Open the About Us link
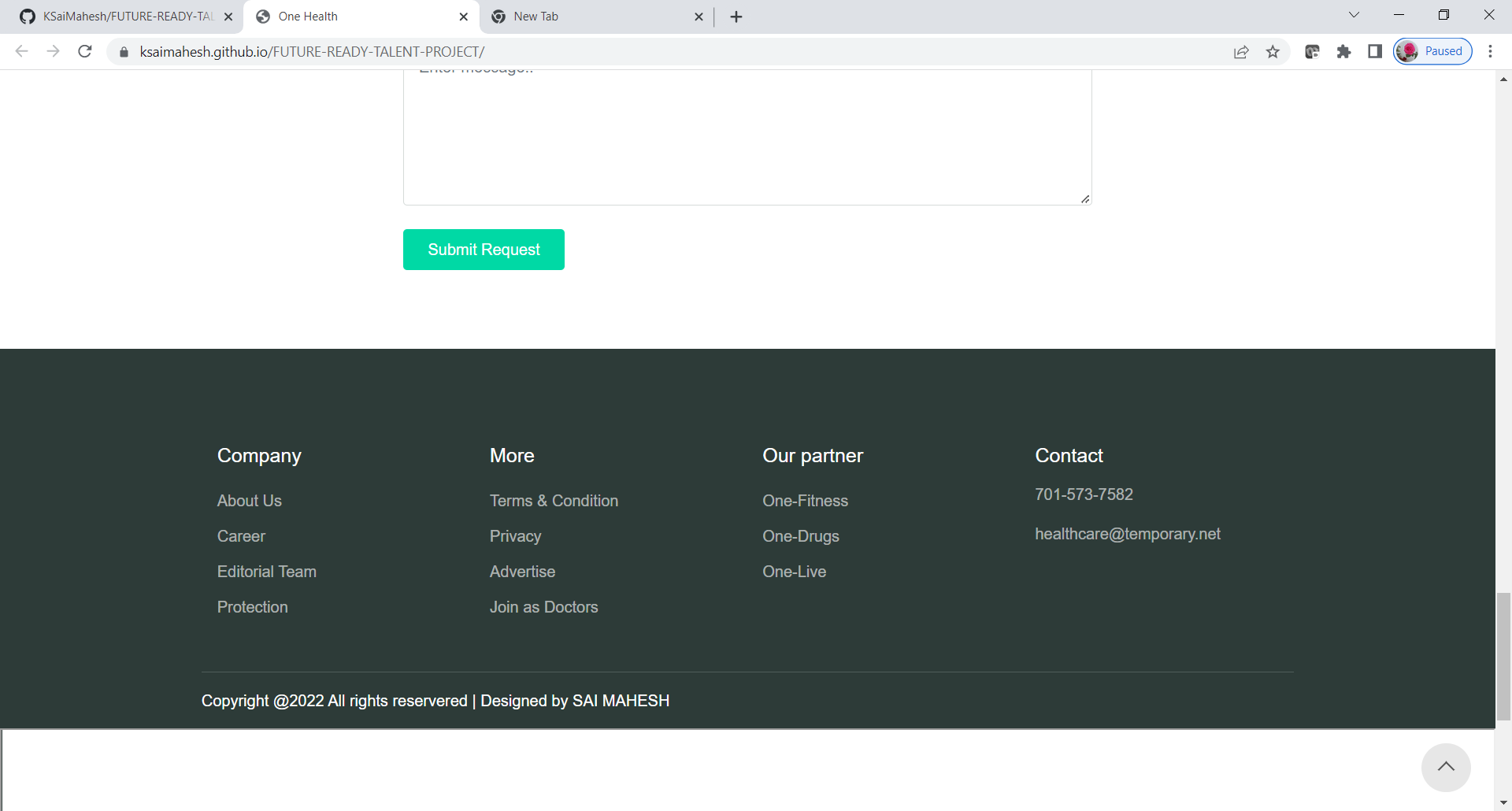This screenshot has width=1512, height=811. (250, 501)
